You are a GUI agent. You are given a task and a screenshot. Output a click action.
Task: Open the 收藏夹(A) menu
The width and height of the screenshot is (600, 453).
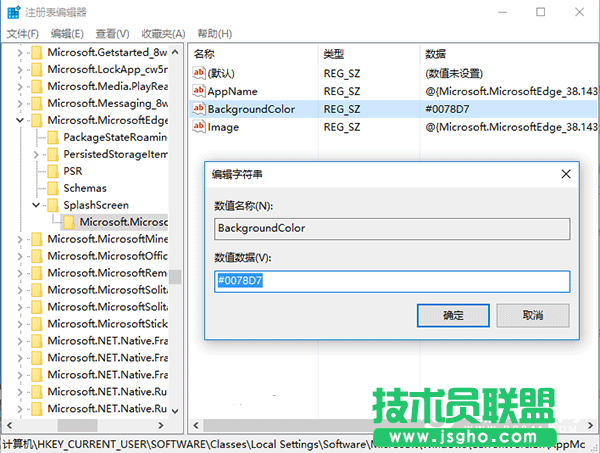(x=163, y=34)
